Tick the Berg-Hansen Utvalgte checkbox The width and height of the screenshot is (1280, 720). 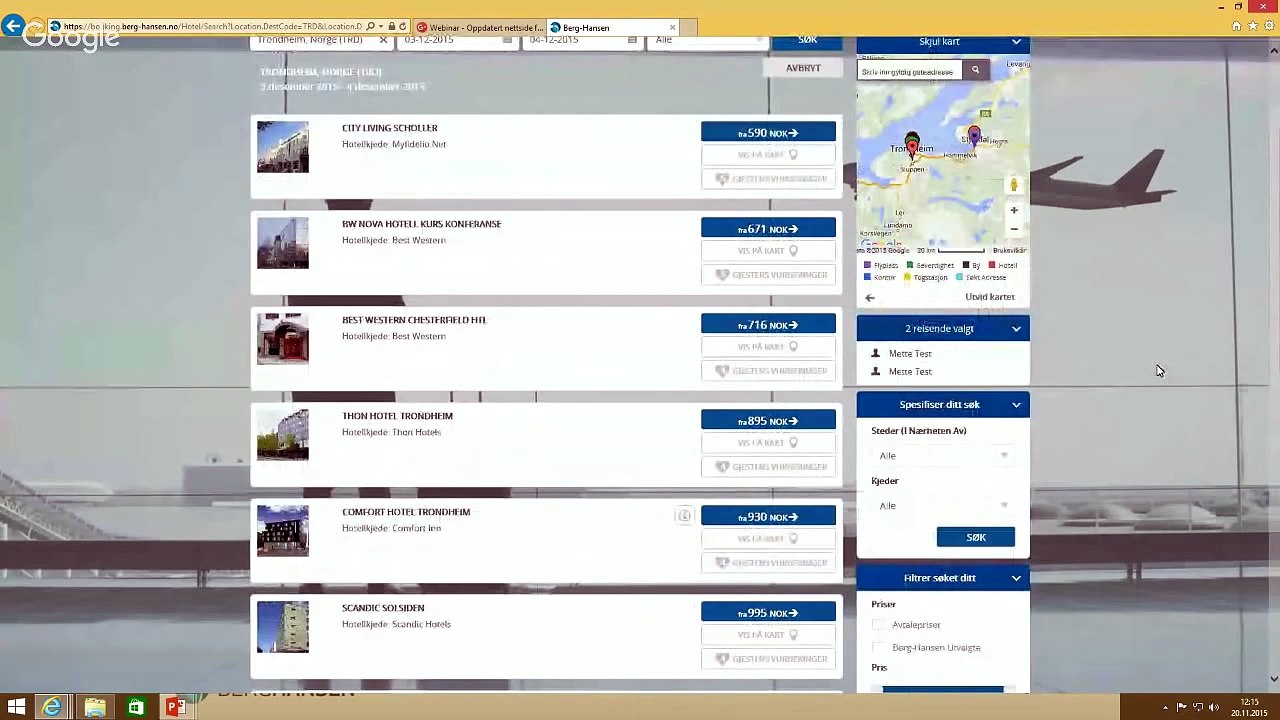[x=879, y=647]
